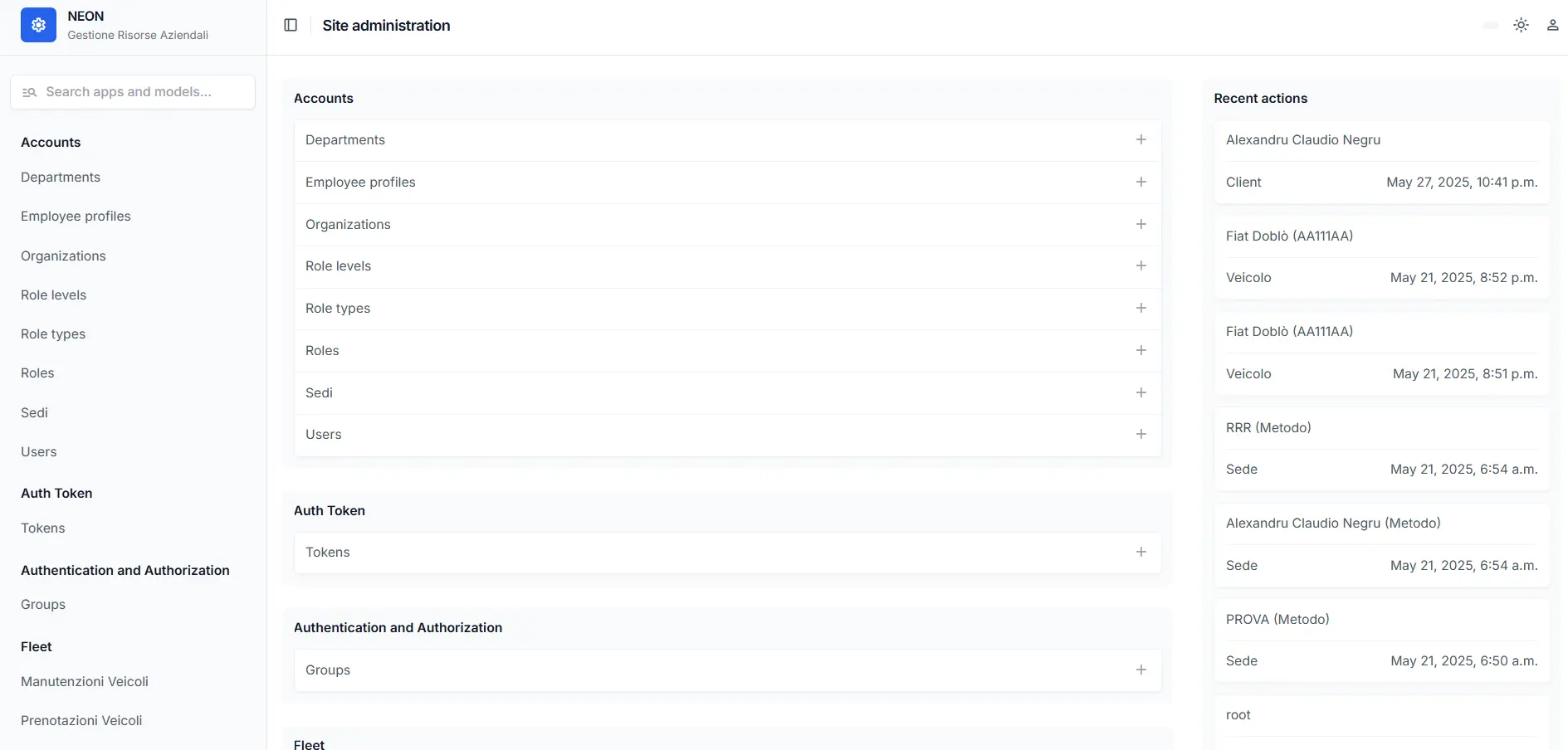Open Manutenzioni Veicoli in the sidebar

pos(85,681)
